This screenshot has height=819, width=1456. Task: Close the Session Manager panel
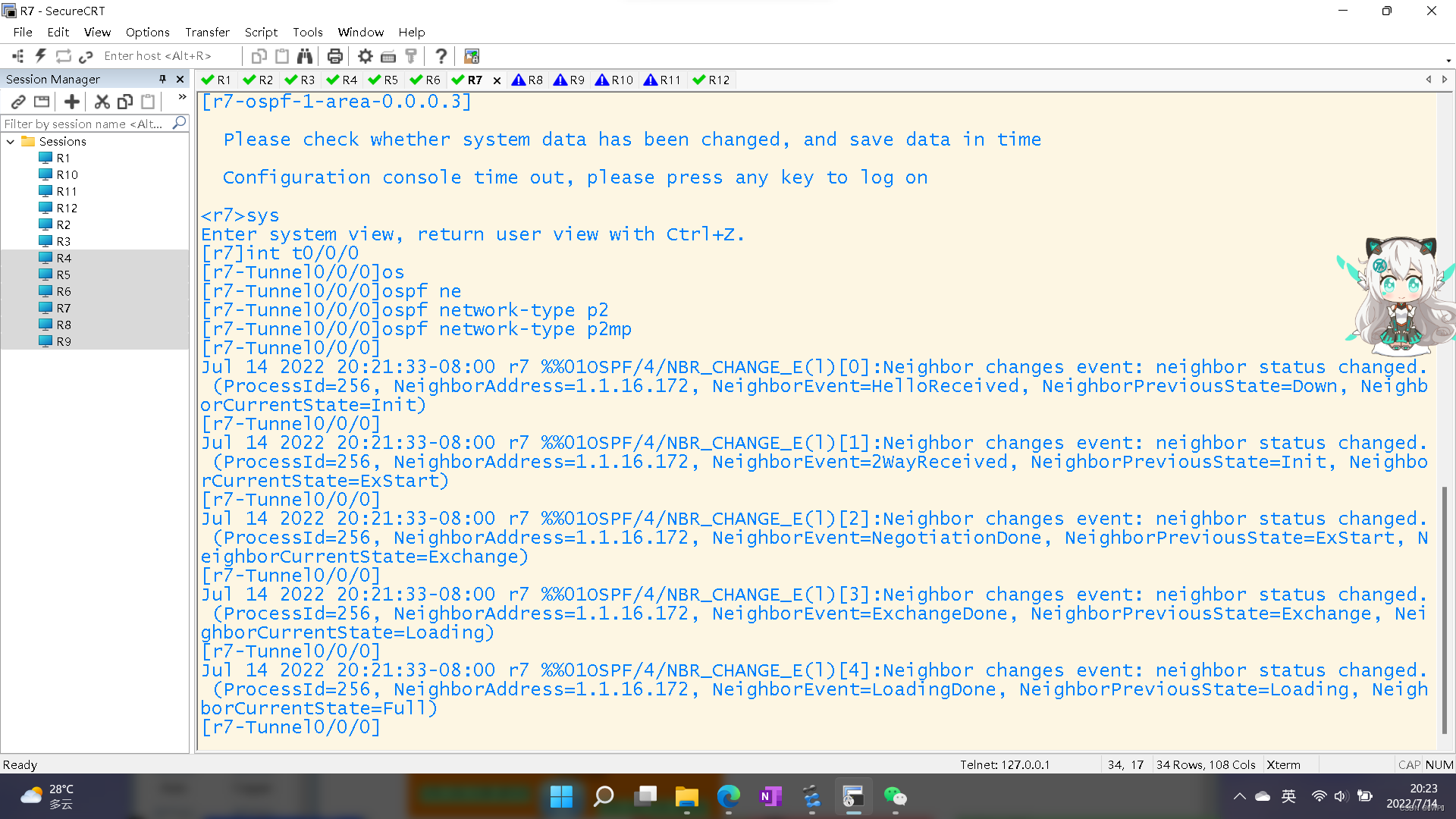coord(180,79)
